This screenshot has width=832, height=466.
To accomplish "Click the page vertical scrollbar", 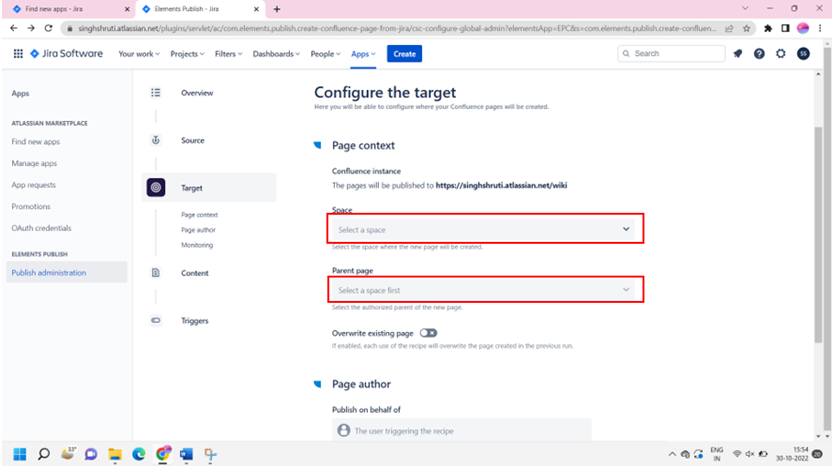I will tap(818, 234).
